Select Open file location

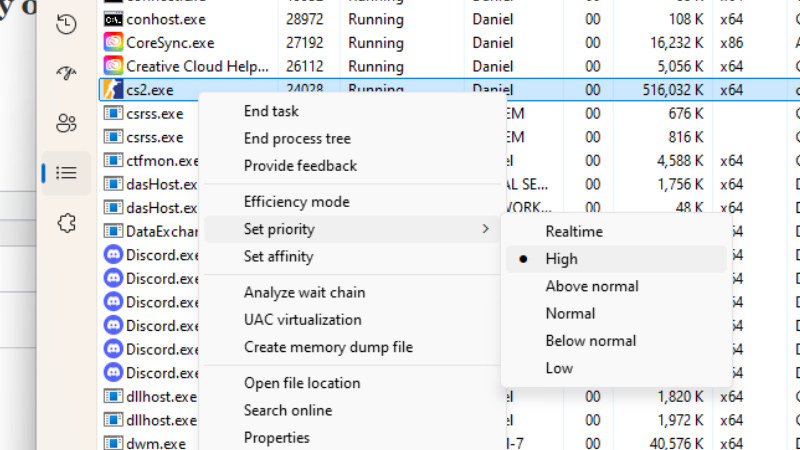(x=302, y=383)
